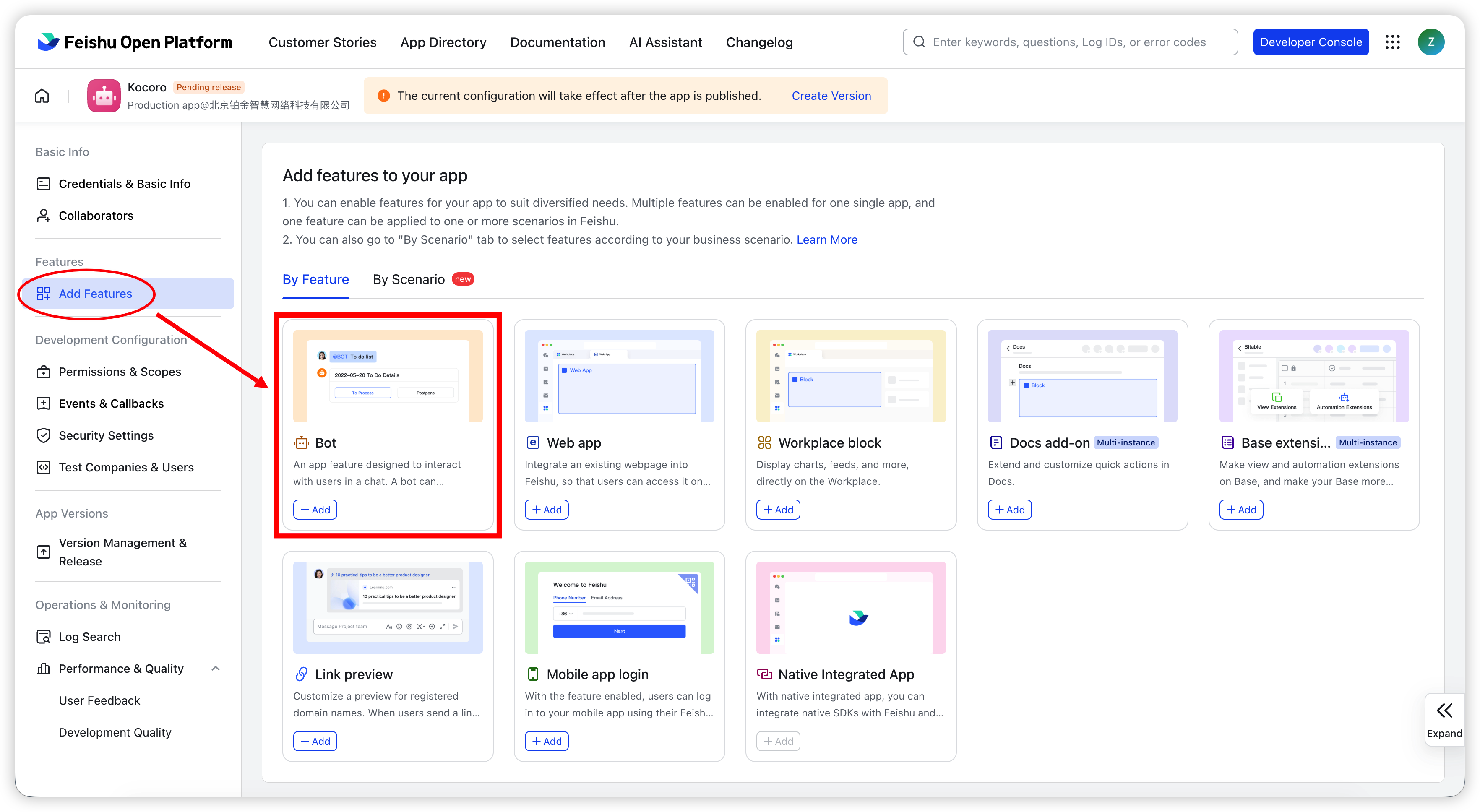The width and height of the screenshot is (1480, 812).
Task: Click the Collaborators person icon
Action: (44, 215)
